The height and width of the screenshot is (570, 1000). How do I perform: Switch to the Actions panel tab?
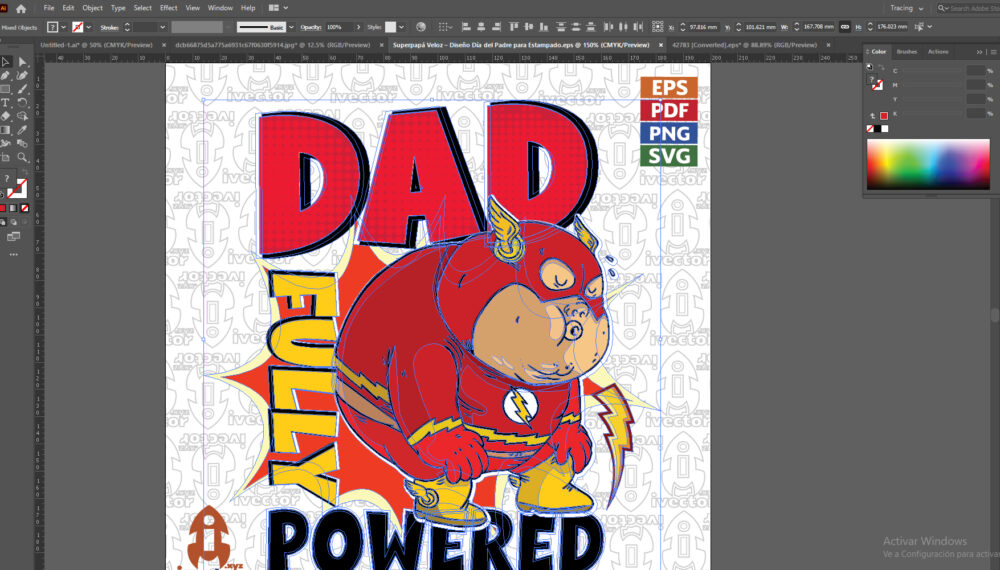pyautogui.click(x=938, y=52)
